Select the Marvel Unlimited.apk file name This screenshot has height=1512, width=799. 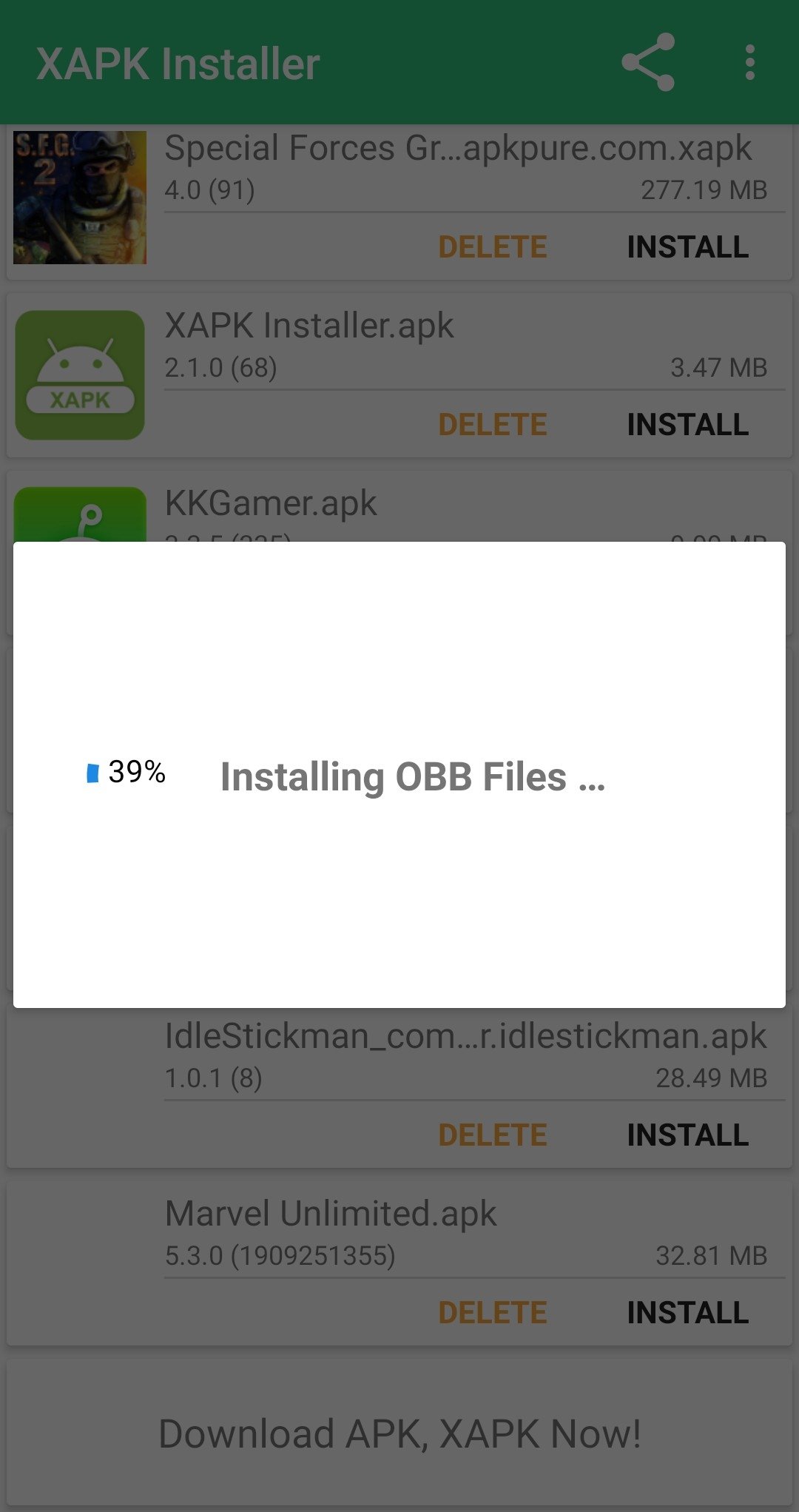pos(331,1214)
